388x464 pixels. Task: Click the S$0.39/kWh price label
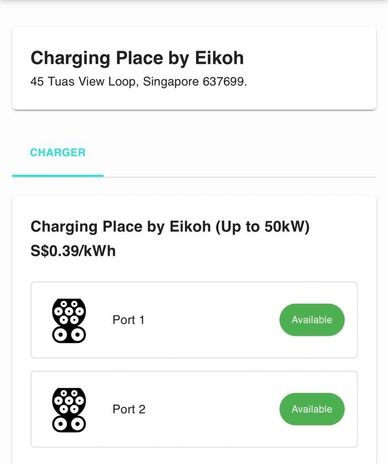coord(73,251)
